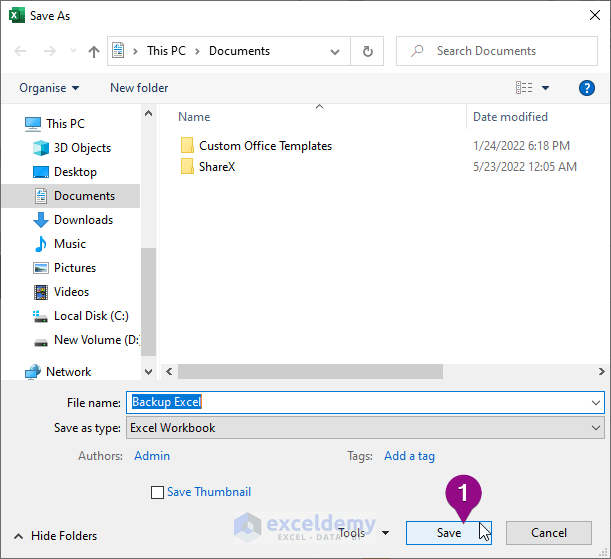
Task: Enable the Save Thumbnail checkbox
Action: (x=157, y=492)
